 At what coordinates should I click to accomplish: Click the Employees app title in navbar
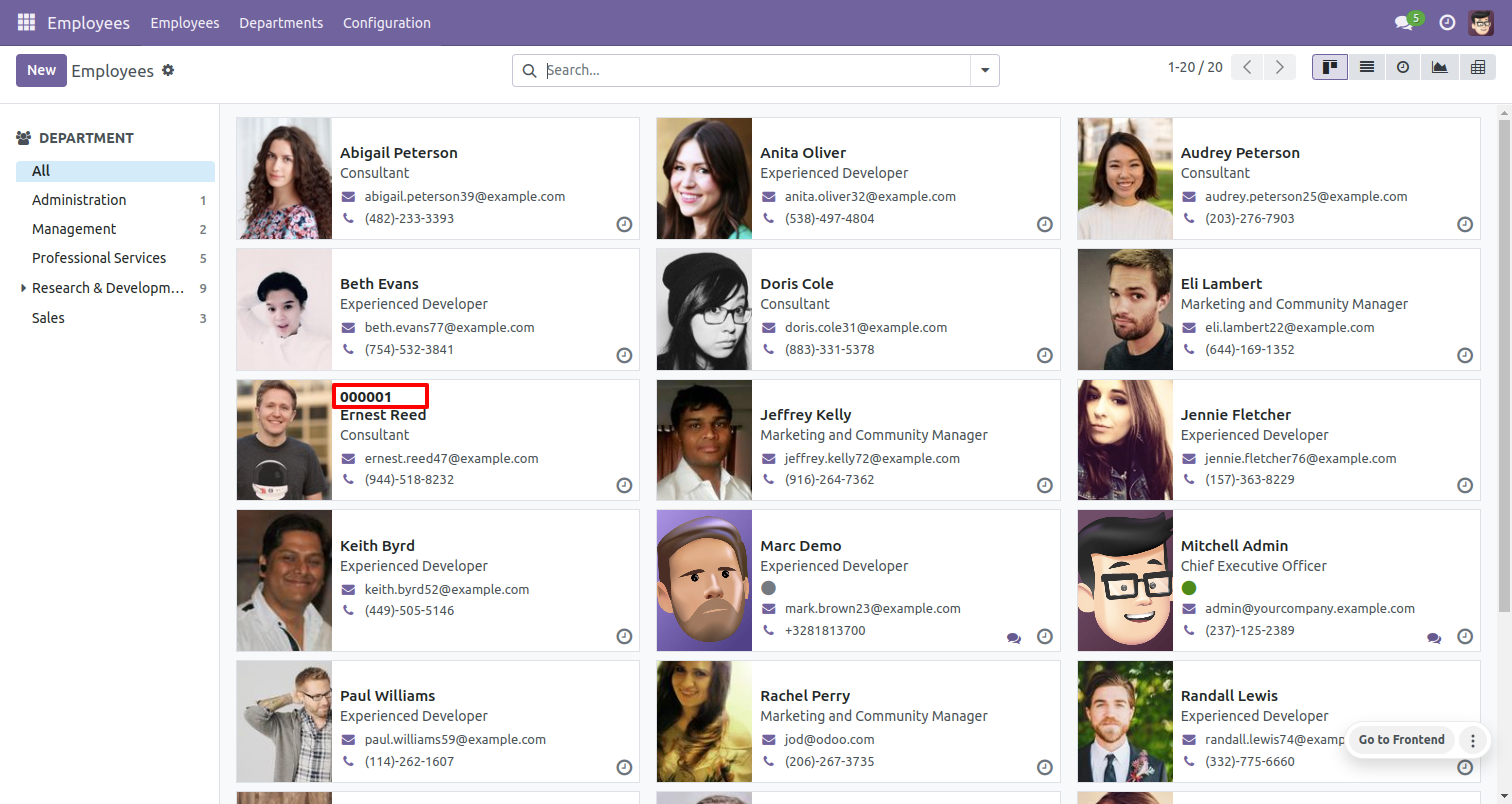pyautogui.click(x=88, y=22)
